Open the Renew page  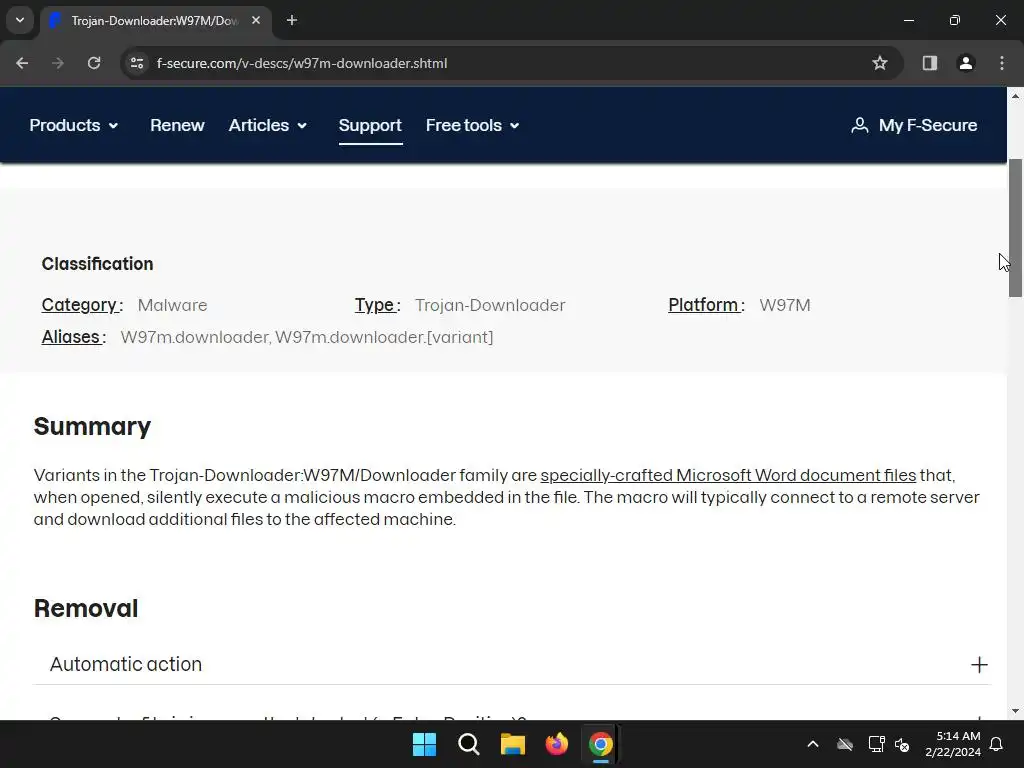[177, 125]
